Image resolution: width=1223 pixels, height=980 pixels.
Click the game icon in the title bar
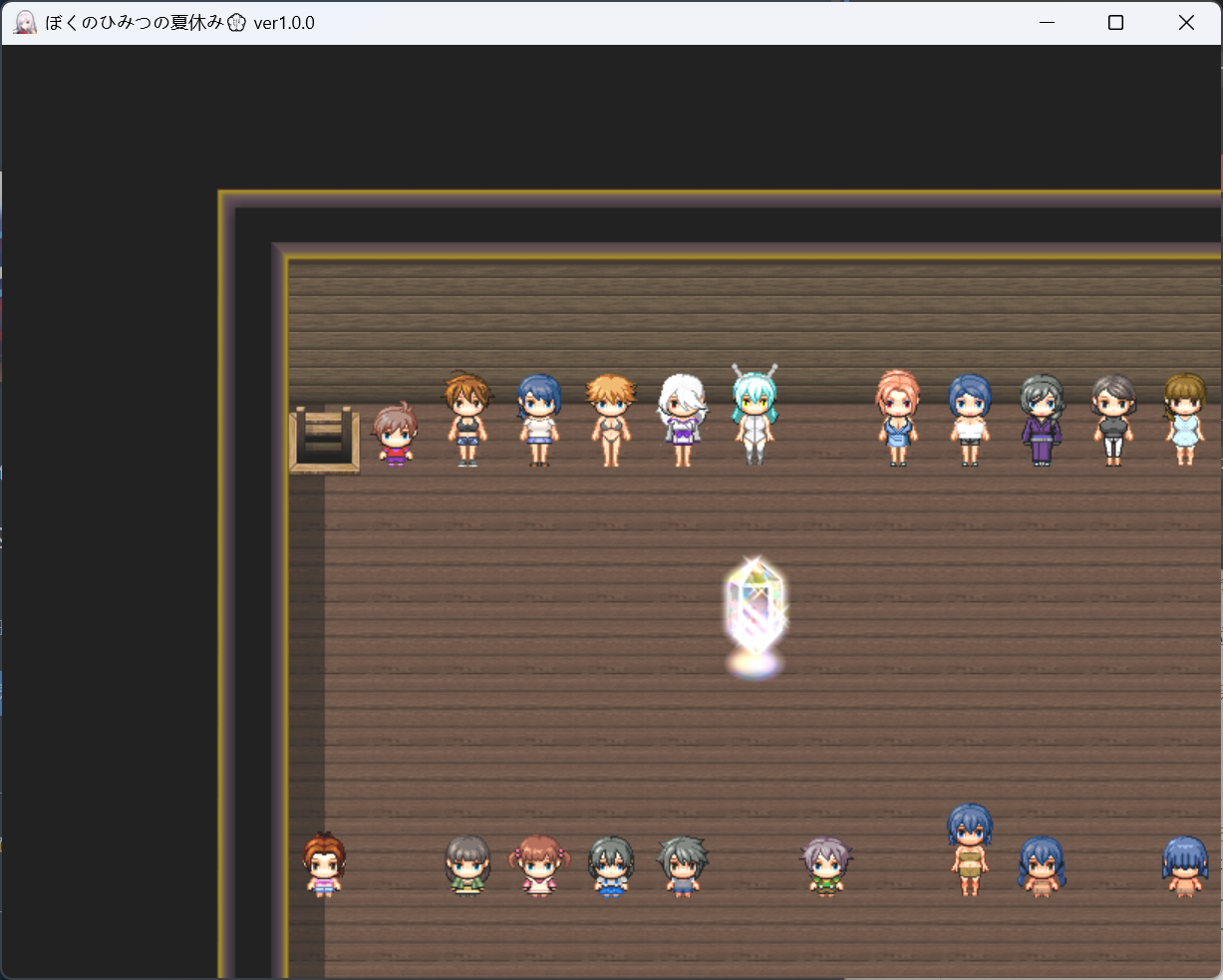tap(25, 22)
